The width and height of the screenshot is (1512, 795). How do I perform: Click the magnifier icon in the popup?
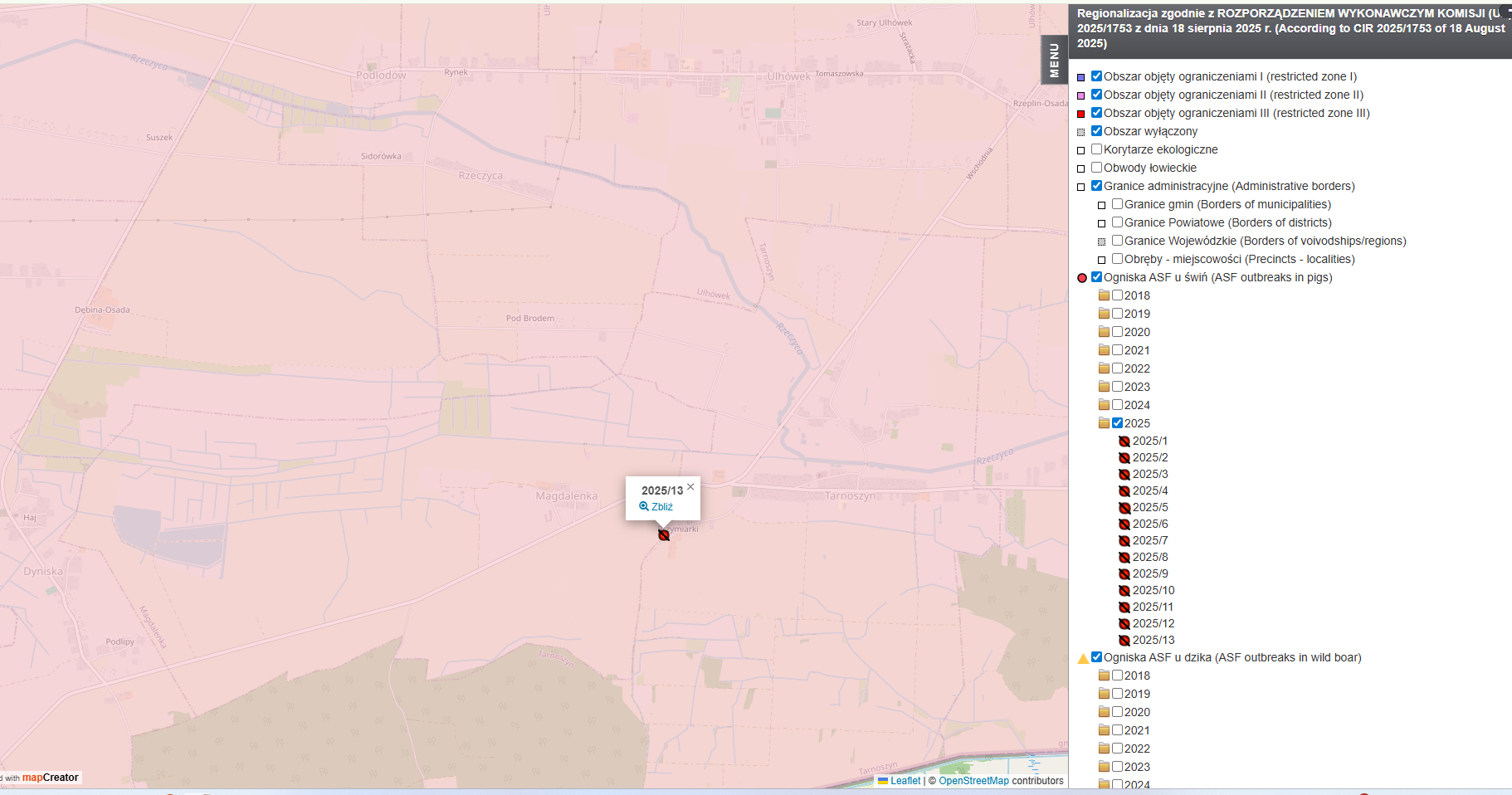[x=644, y=506]
